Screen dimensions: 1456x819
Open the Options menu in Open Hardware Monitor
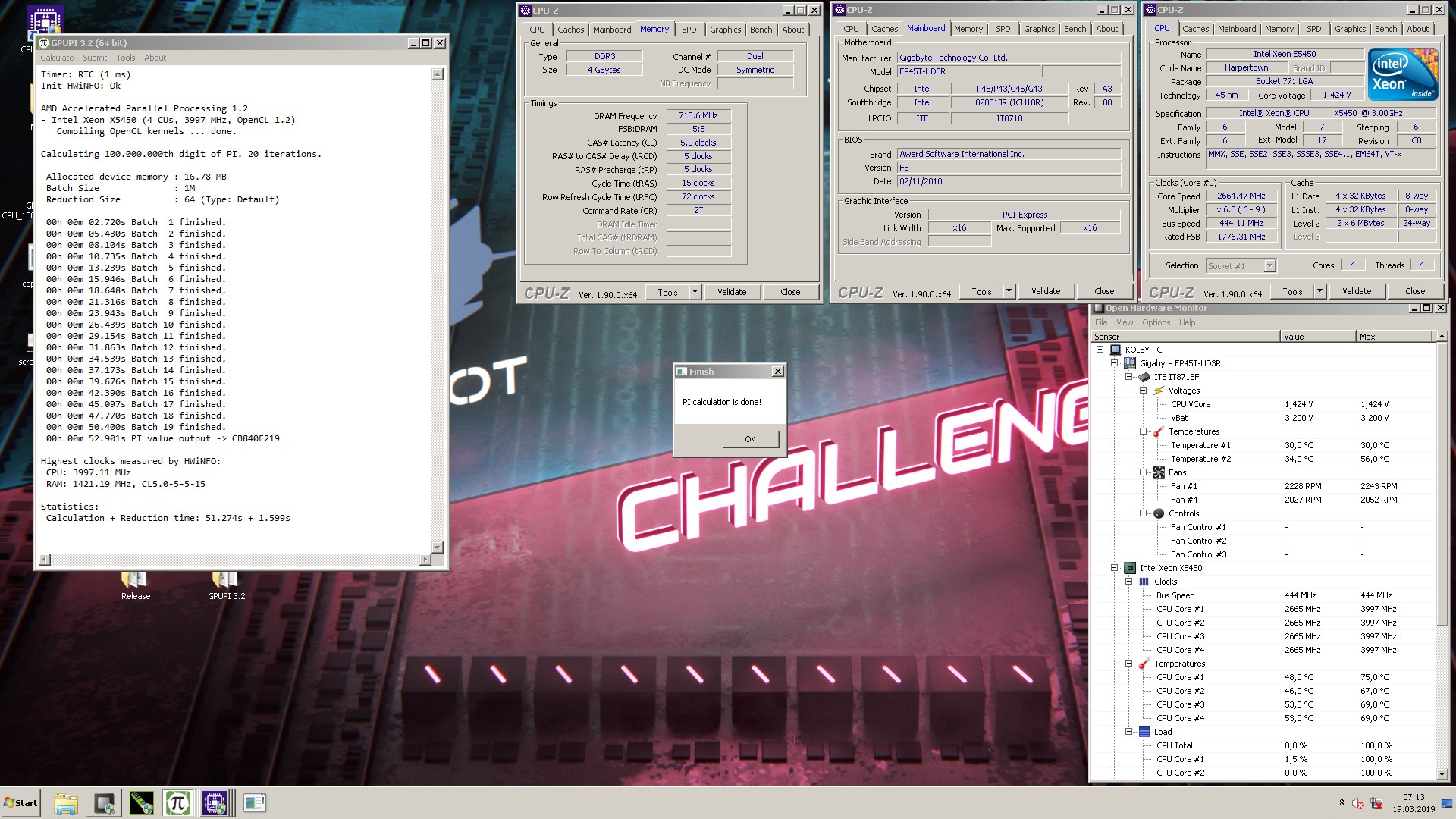[1156, 322]
